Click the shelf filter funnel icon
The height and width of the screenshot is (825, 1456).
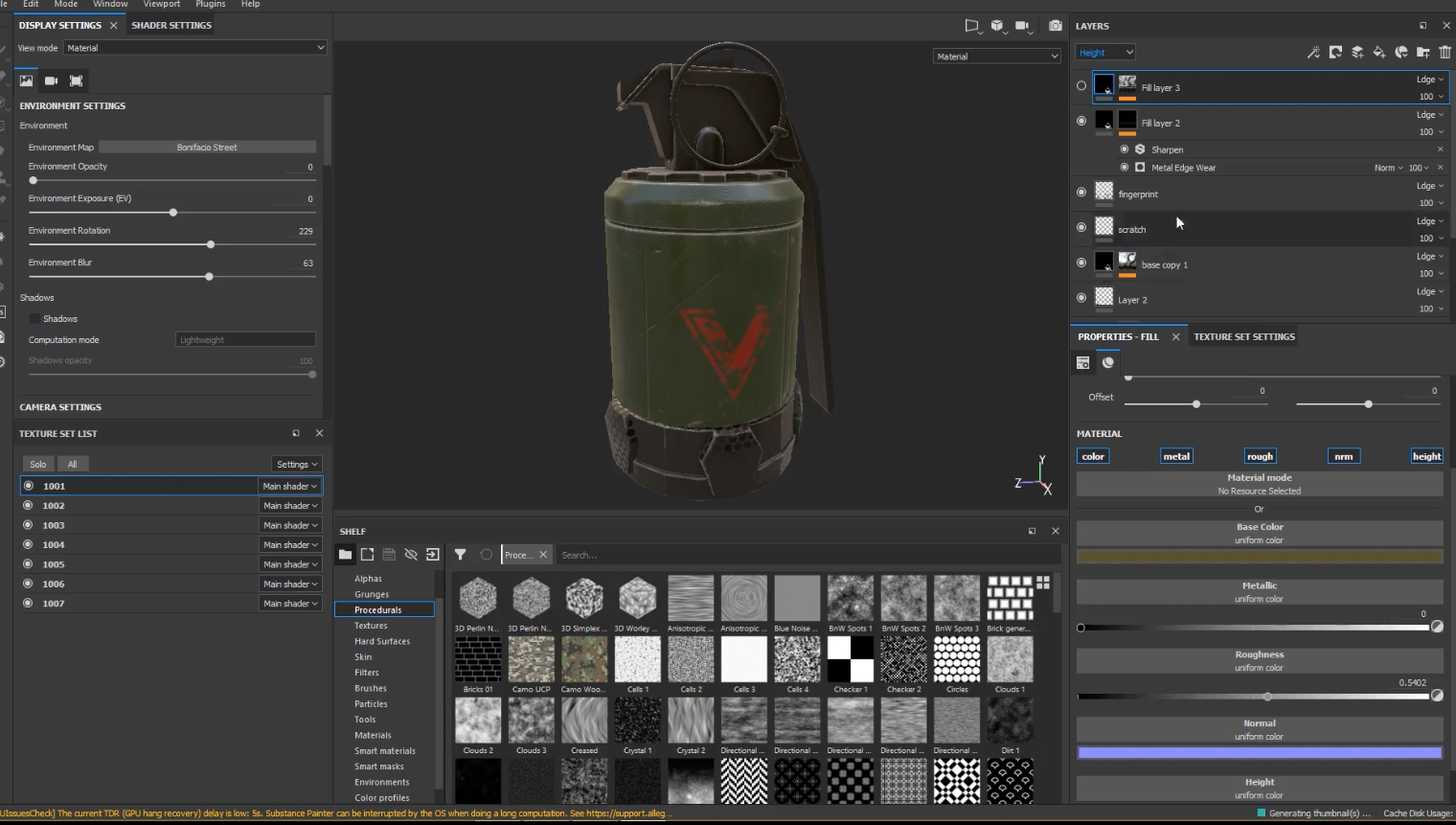[x=460, y=555]
